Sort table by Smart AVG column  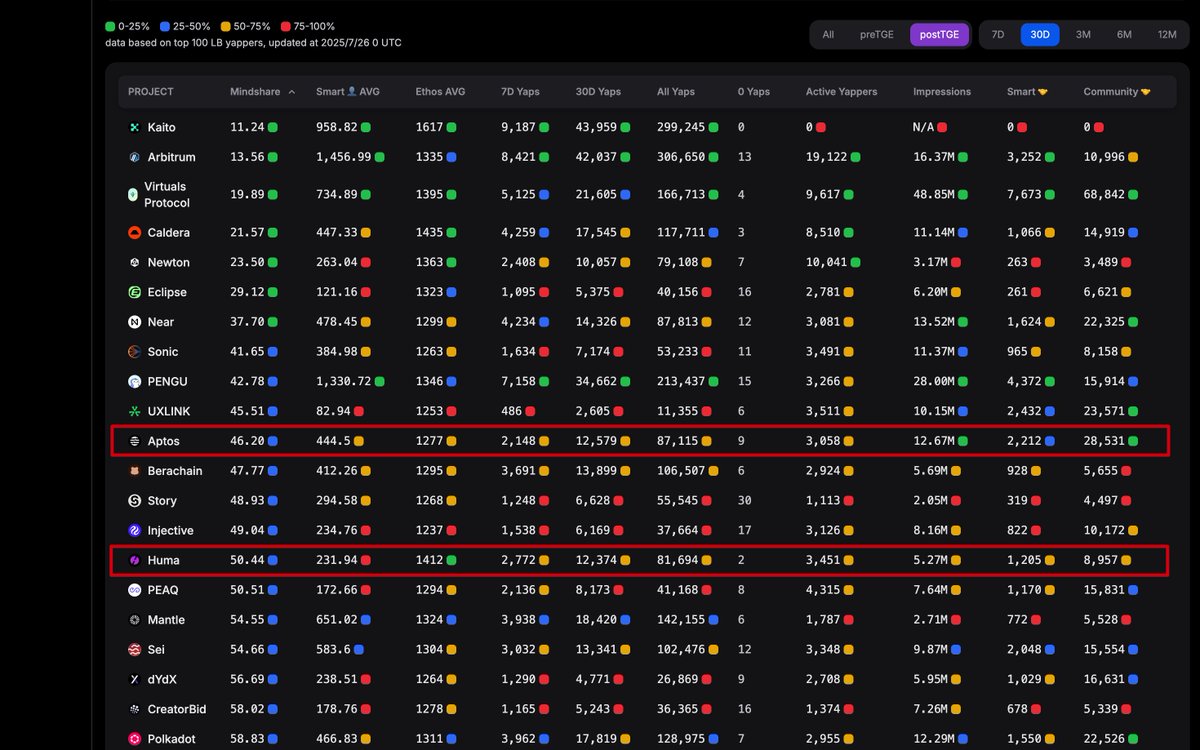[347, 92]
